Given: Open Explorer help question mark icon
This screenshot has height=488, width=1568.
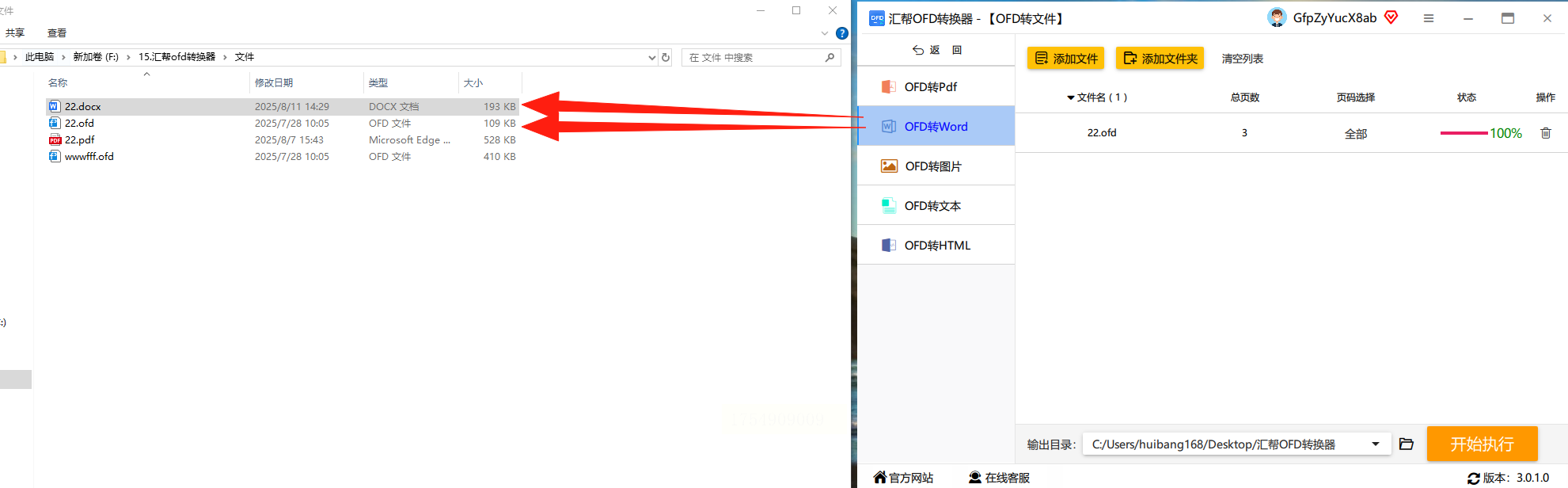Looking at the screenshot, I should click(x=842, y=33).
